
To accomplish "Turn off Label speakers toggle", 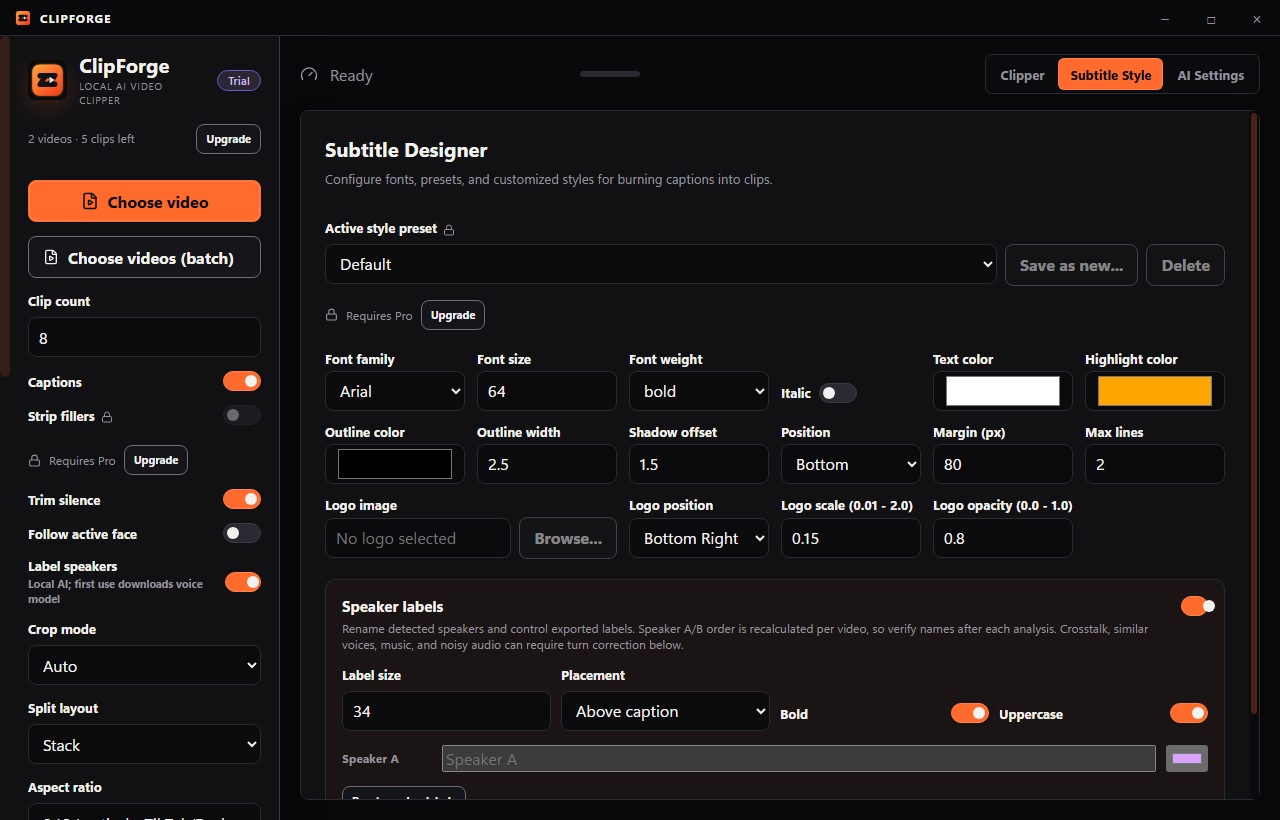I will 242,581.
